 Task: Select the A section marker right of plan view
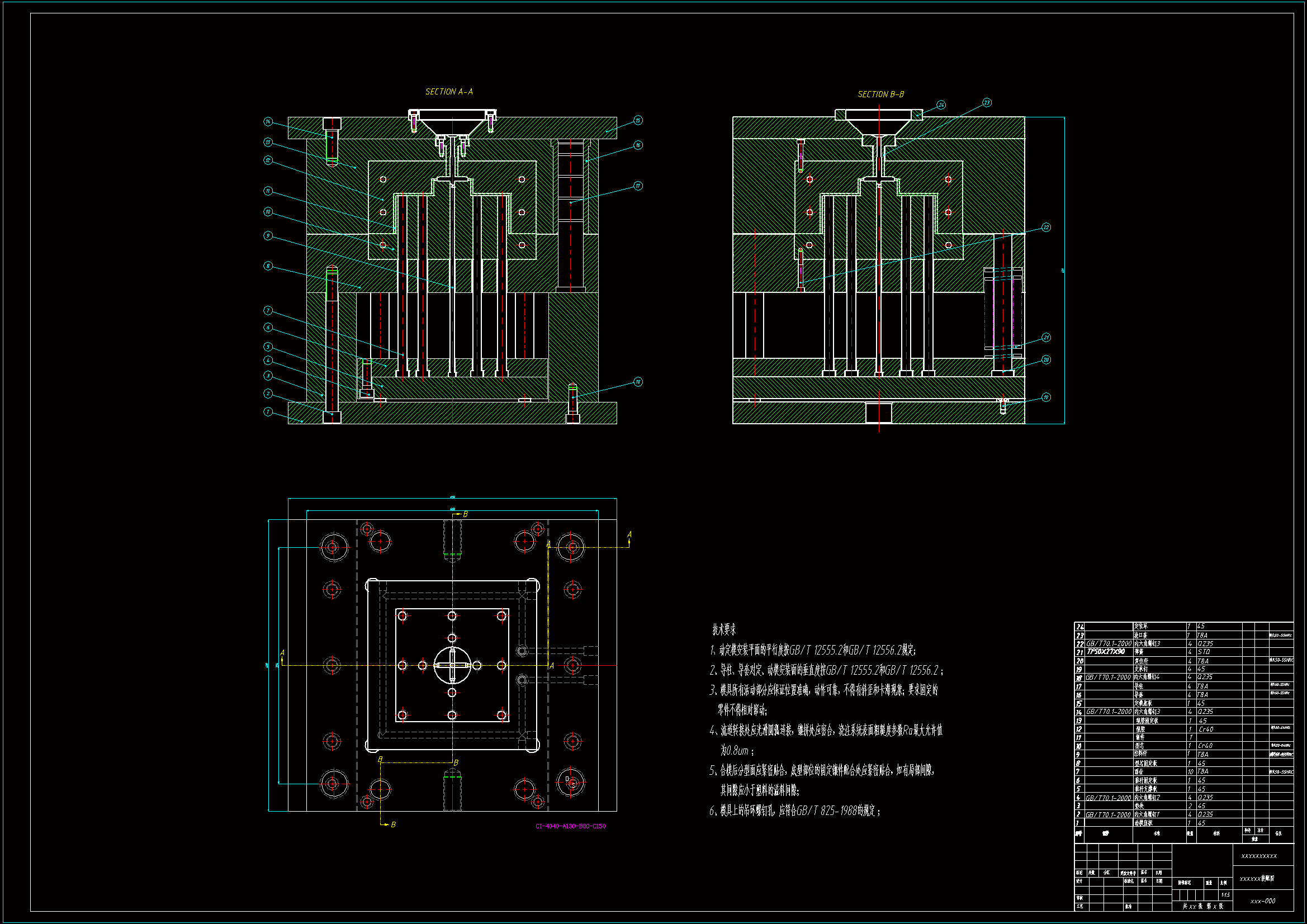pyautogui.click(x=629, y=534)
